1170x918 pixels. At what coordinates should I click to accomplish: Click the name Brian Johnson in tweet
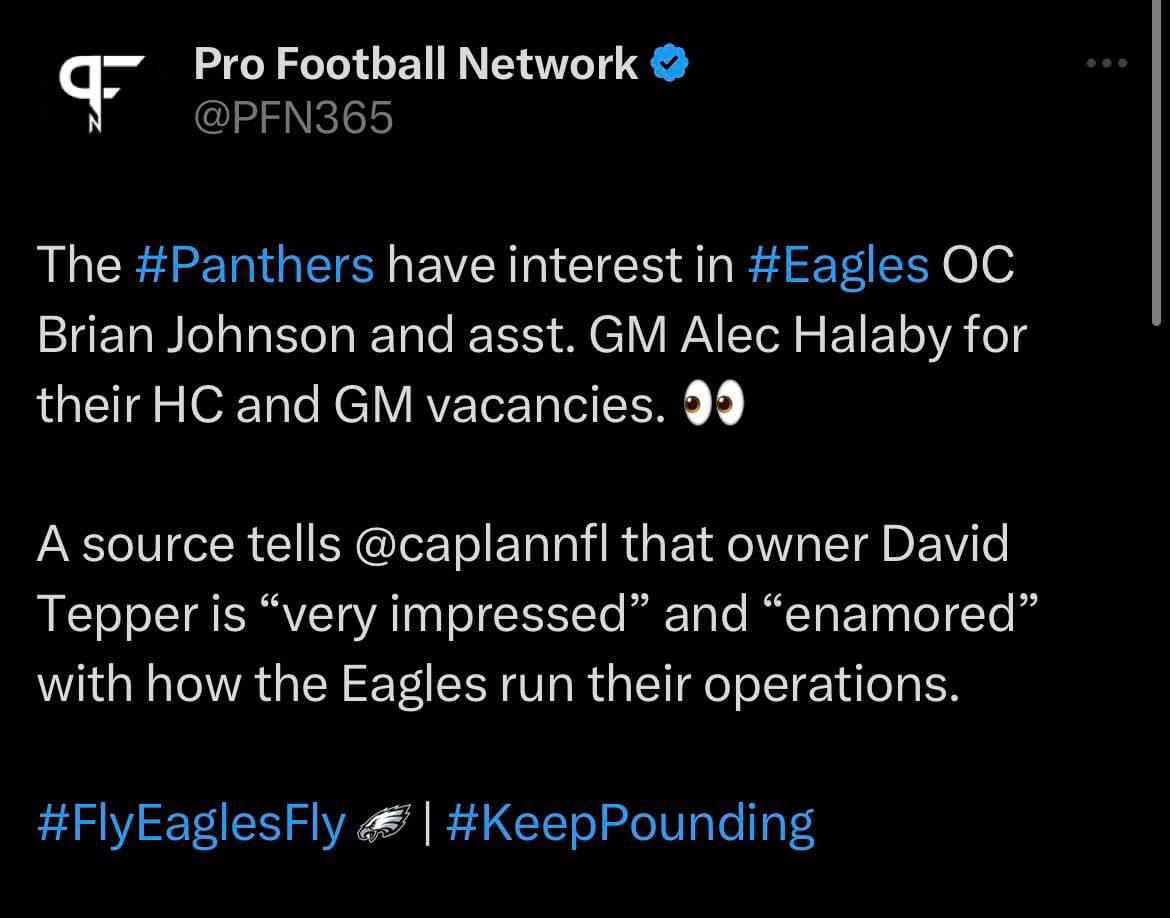click(196, 335)
